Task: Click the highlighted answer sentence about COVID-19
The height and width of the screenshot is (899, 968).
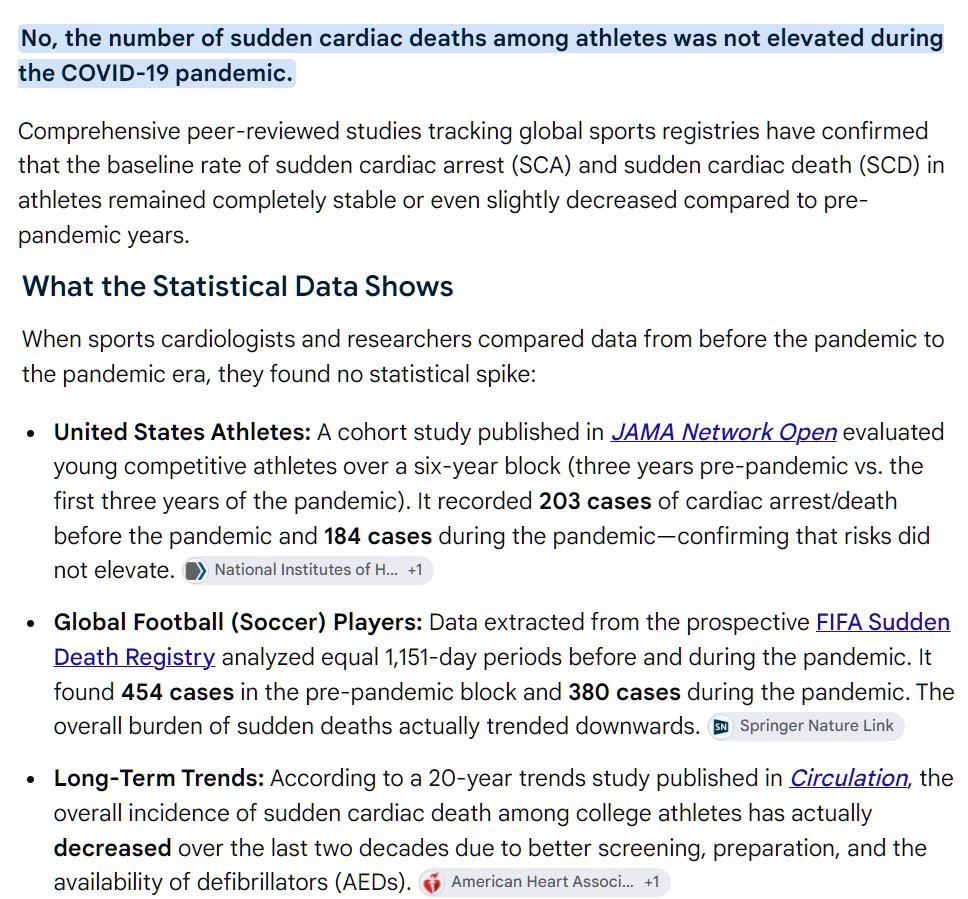Action: (481, 56)
